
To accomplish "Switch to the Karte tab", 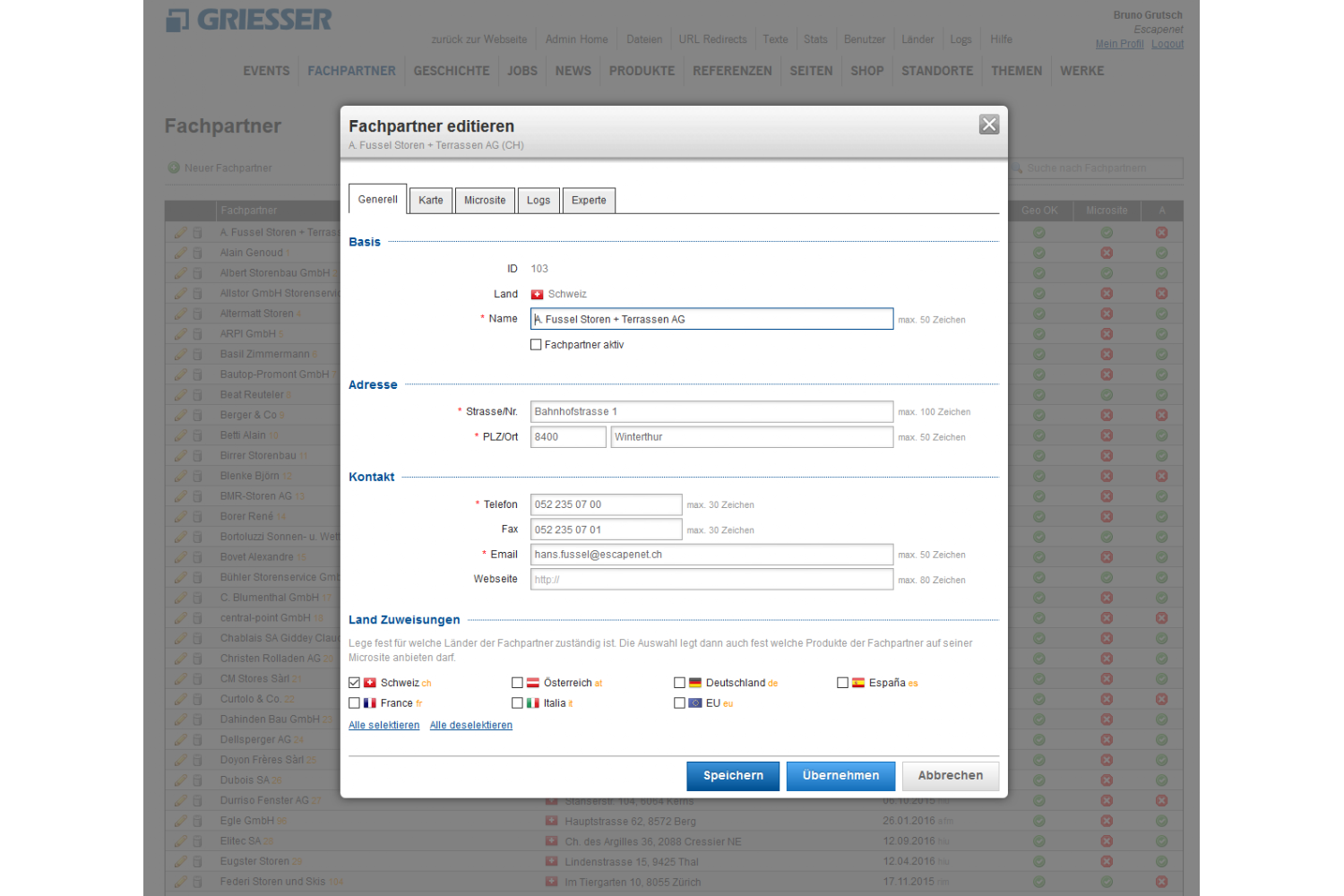I will [x=430, y=200].
